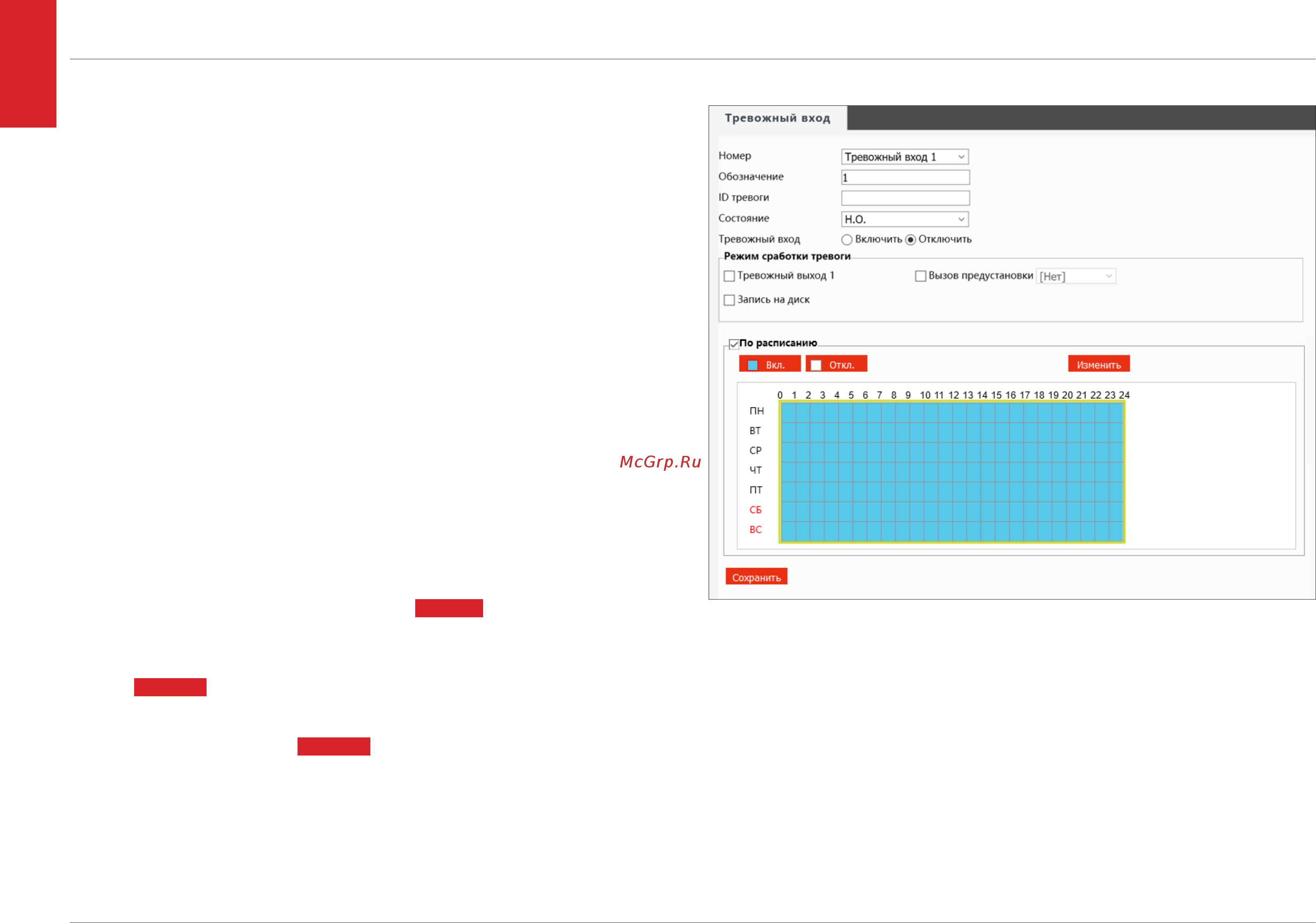Click the ПТ day label
The width and height of the screenshot is (1316, 923).
coord(756,490)
